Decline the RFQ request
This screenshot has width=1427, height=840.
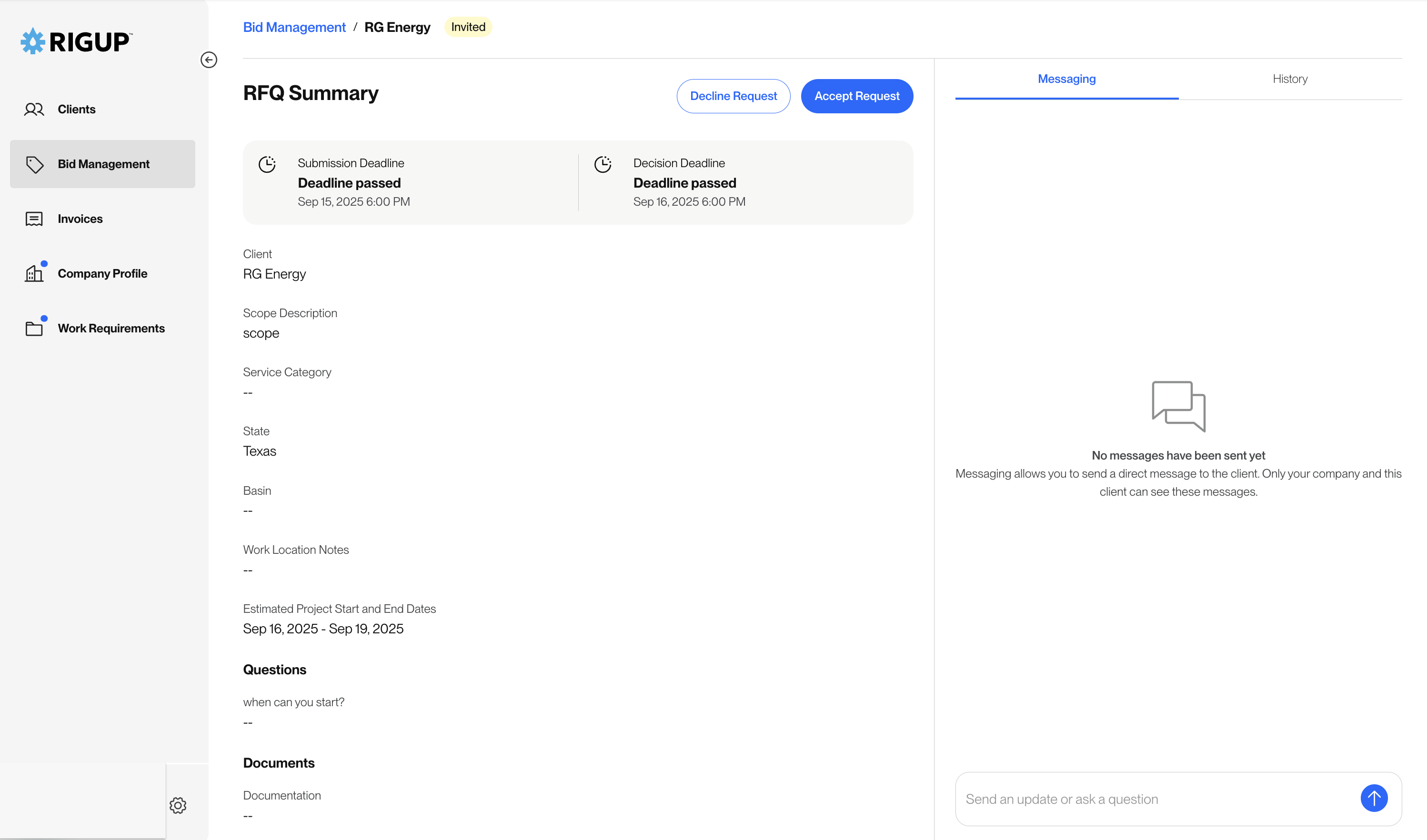[734, 96]
